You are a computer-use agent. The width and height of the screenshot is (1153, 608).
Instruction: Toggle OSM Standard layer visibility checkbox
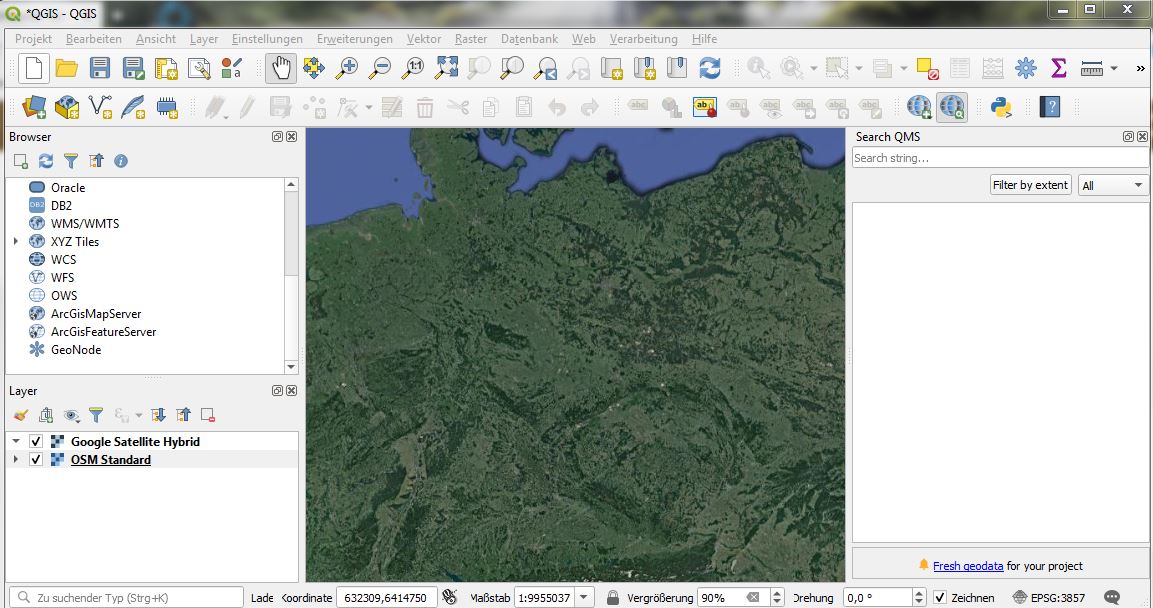click(36, 460)
